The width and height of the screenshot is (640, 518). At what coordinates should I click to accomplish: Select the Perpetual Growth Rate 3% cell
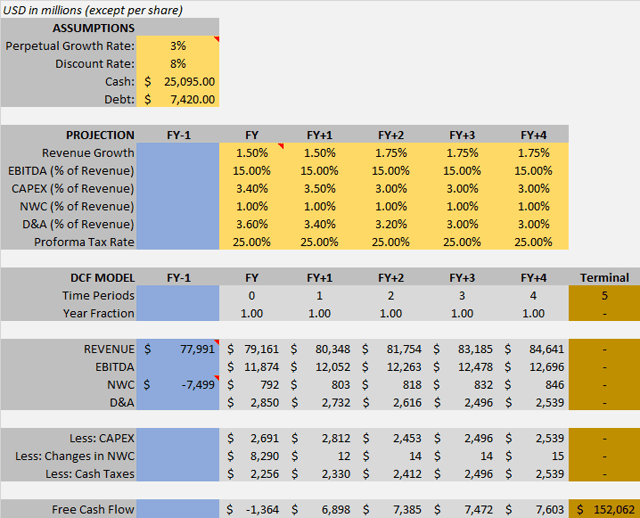click(178, 46)
